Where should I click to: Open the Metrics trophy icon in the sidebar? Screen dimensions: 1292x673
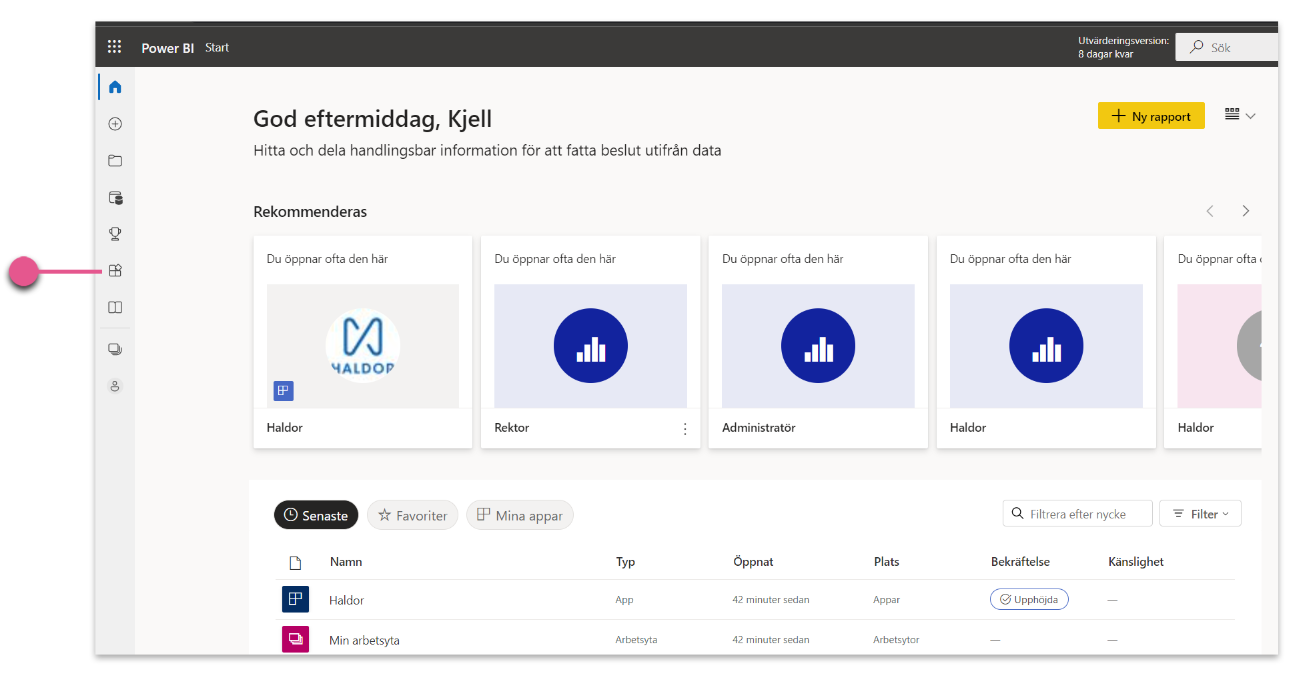point(115,234)
